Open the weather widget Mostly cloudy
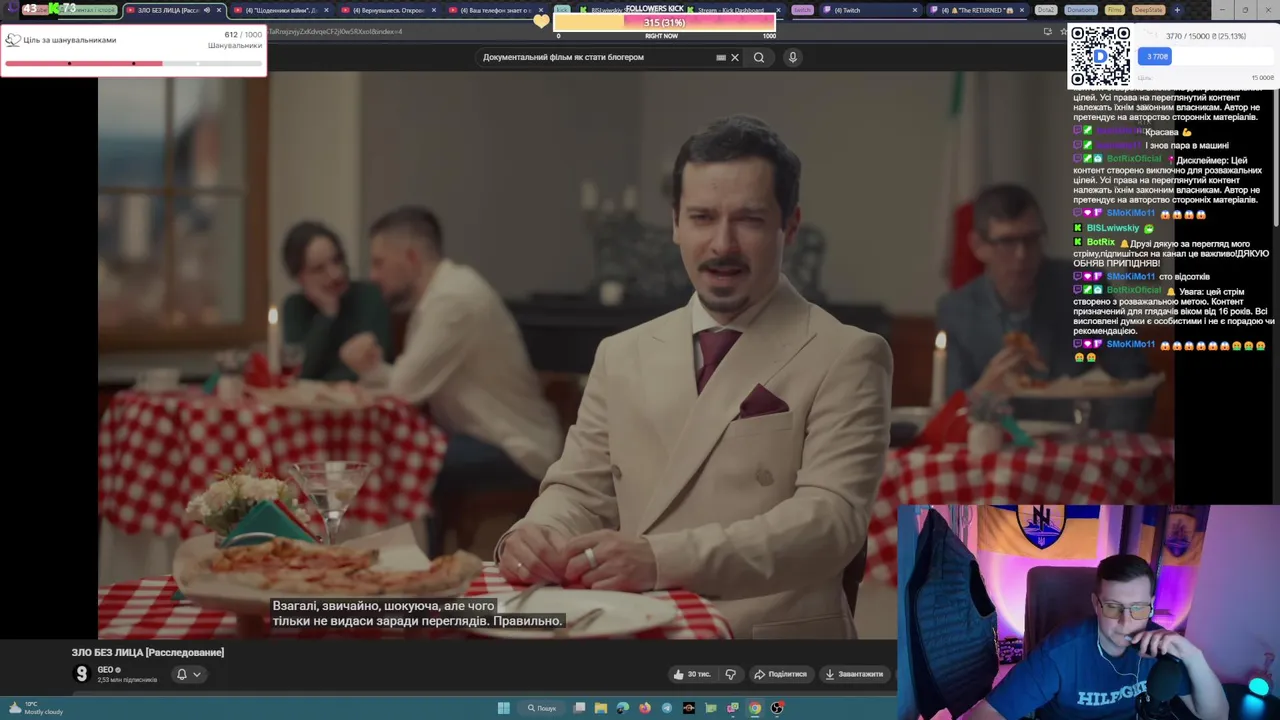 pos(38,708)
